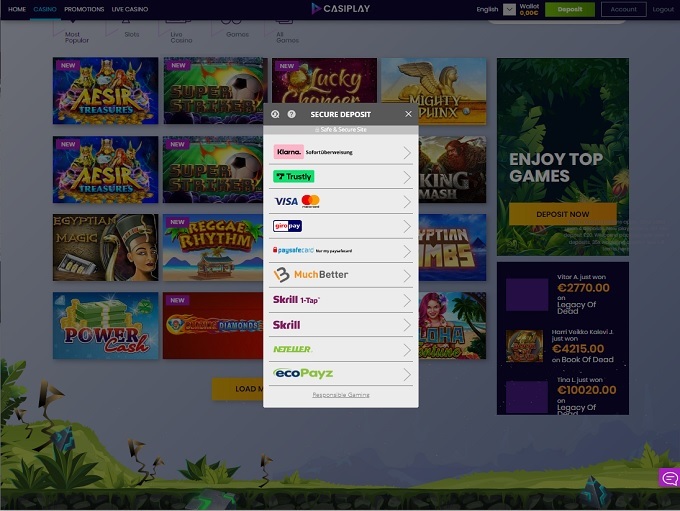
Task: Click the Casiplay logo in header
Action: click(x=340, y=9)
